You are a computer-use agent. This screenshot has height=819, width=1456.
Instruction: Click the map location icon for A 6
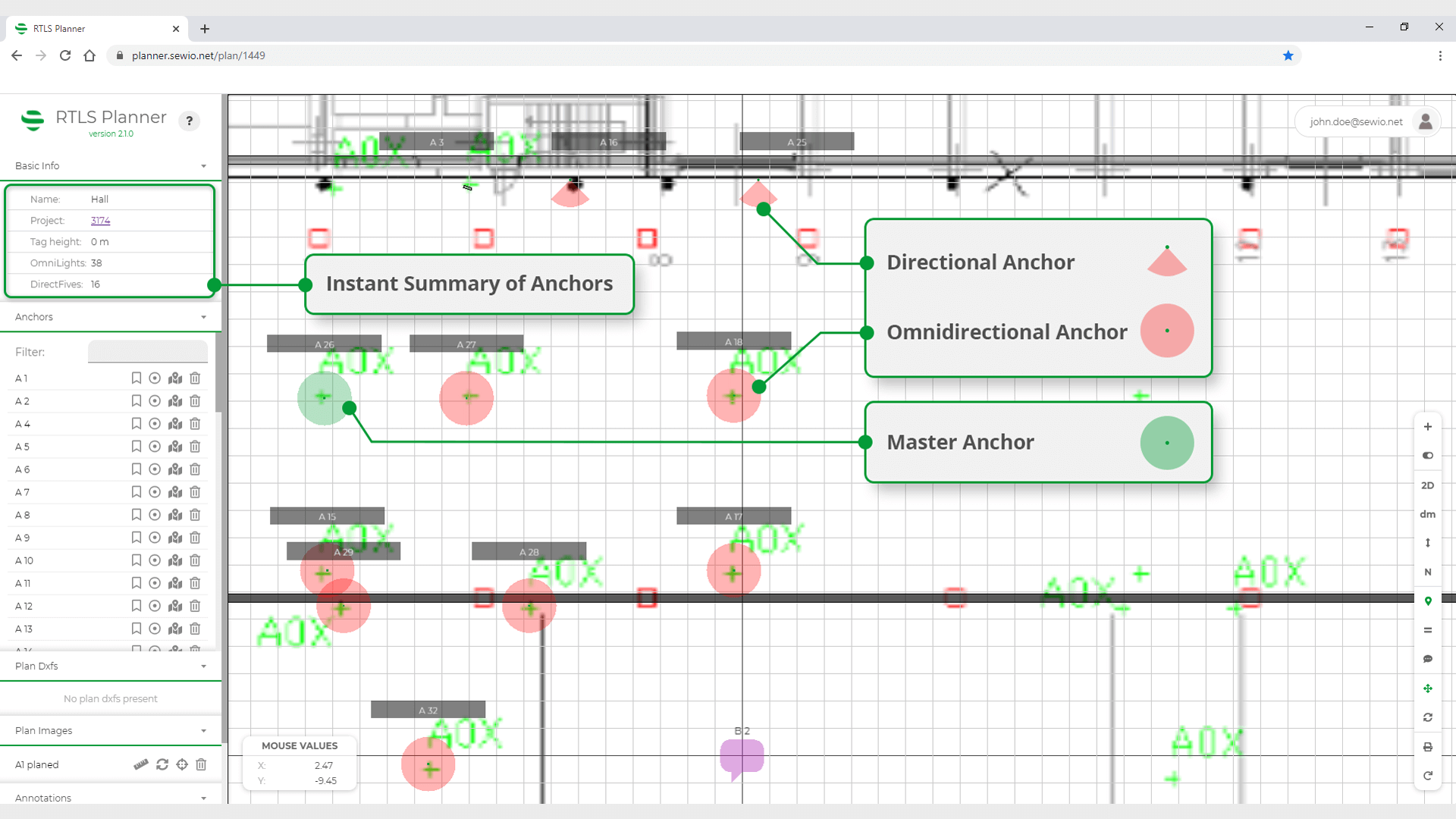[x=175, y=469]
